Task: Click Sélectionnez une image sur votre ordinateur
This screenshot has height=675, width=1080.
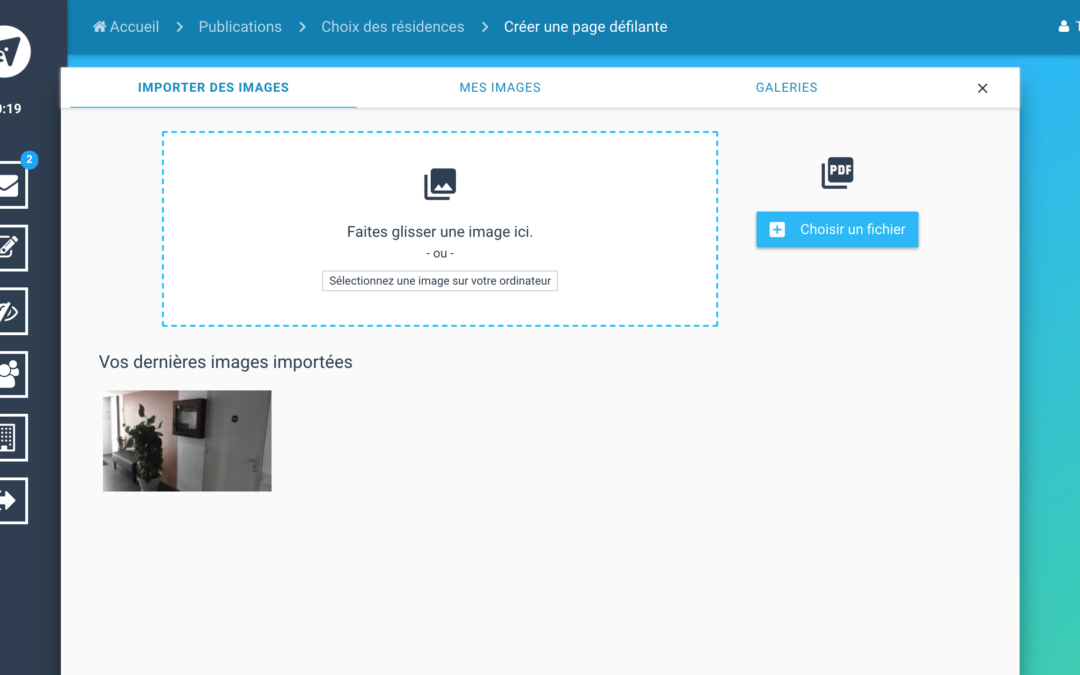Action: pyautogui.click(x=440, y=281)
